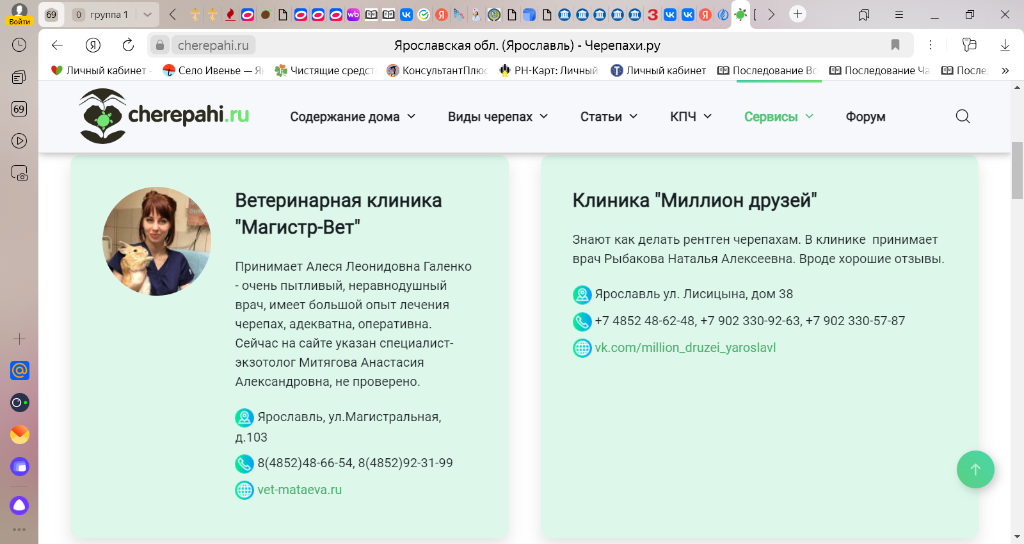The width and height of the screenshot is (1024, 544).
Task: Switch to the Wildberries wb tab
Action: [x=353, y=14]
